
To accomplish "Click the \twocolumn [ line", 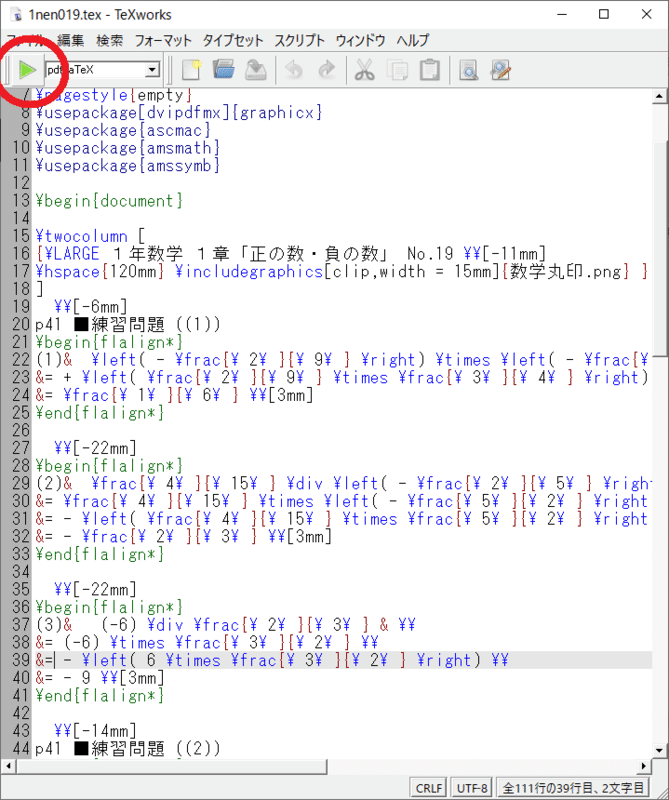I will pos(90,236).
